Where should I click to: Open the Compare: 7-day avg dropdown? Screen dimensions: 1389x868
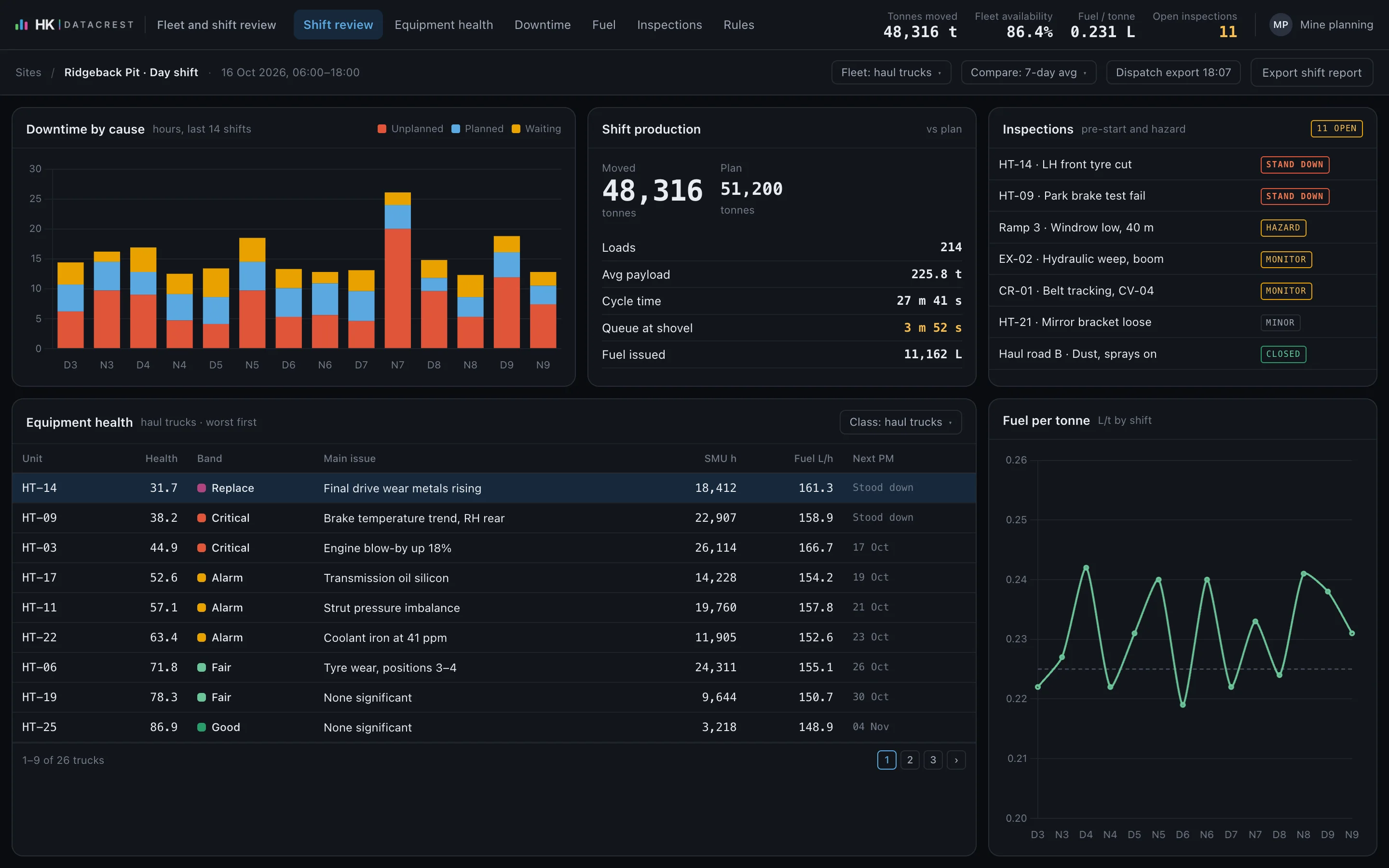point(1029,72)
